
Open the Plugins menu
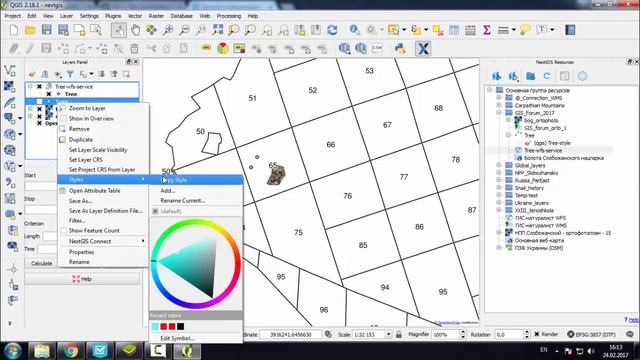tap(113, 16)
